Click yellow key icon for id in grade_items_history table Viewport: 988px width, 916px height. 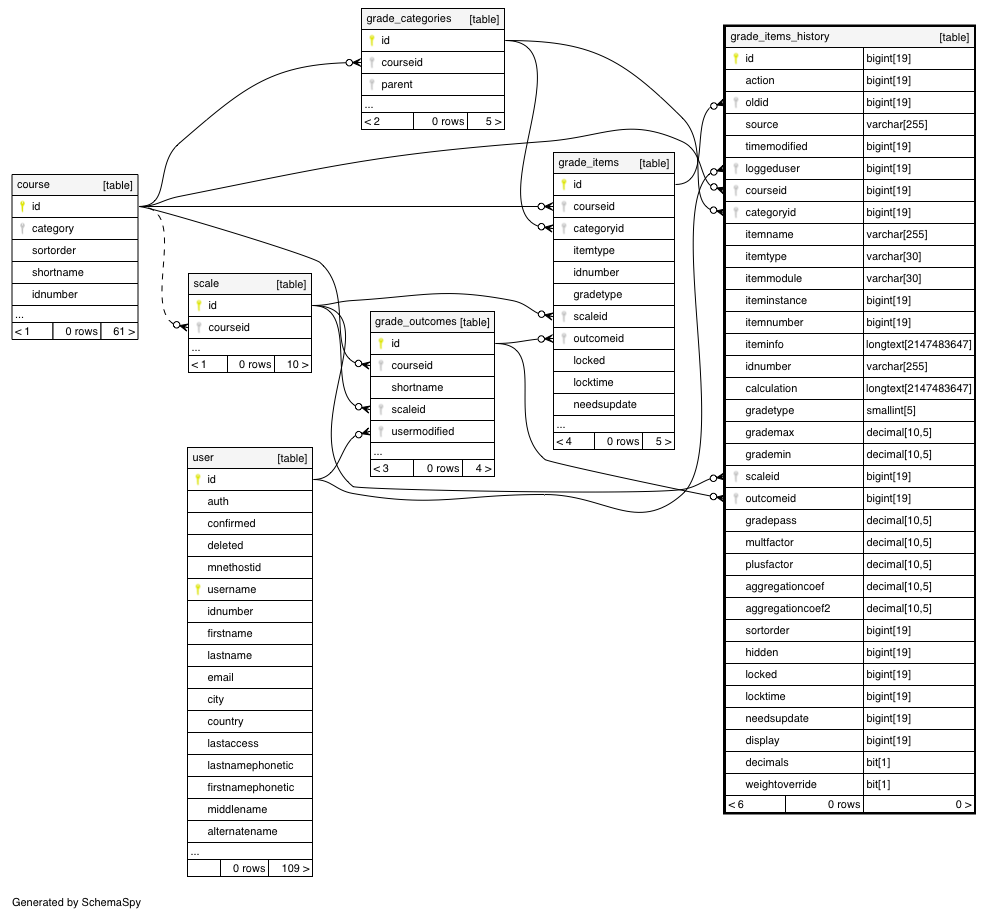pyautogui.click(x=735, y=59)
